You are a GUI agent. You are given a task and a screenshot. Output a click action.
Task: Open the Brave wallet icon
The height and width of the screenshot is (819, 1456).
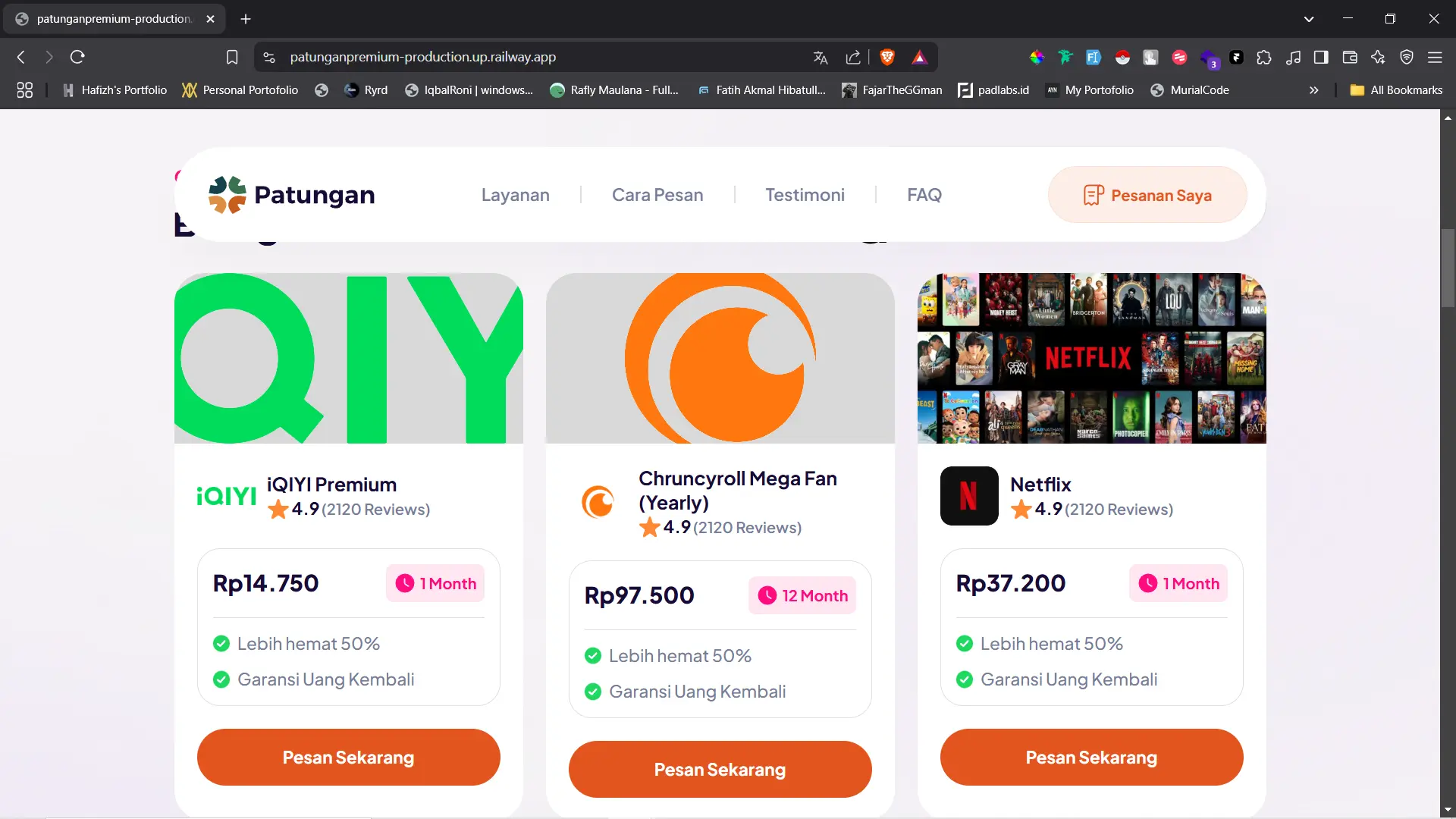coord(1350,57)
